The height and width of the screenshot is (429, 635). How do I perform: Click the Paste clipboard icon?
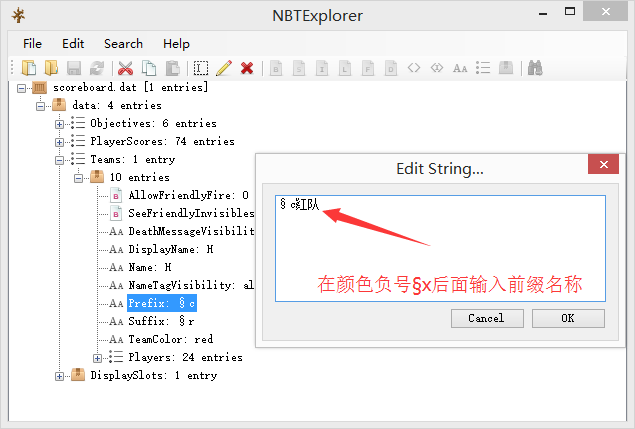(172, 68)
